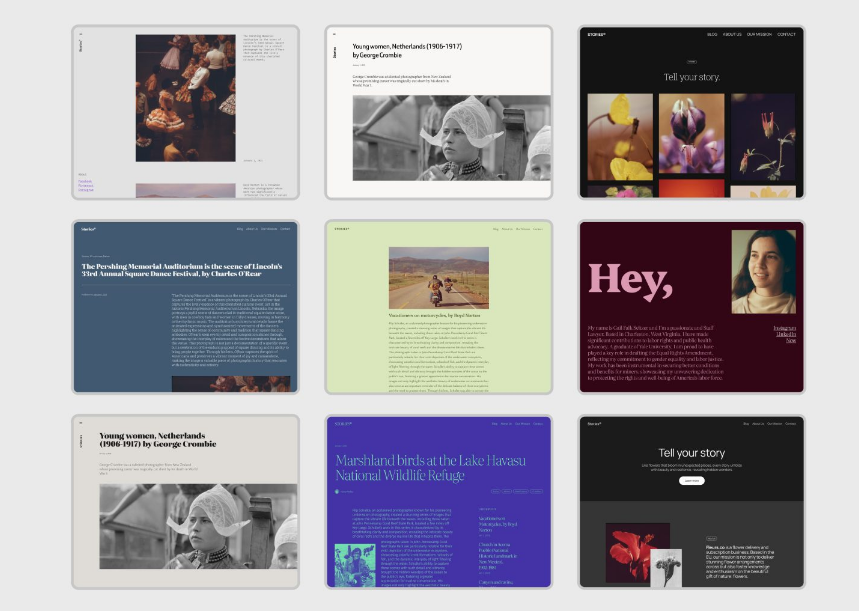The image size is (859, 611).
Task: Click BLOG in black Stories template nav
Action: tap(712, 35)
